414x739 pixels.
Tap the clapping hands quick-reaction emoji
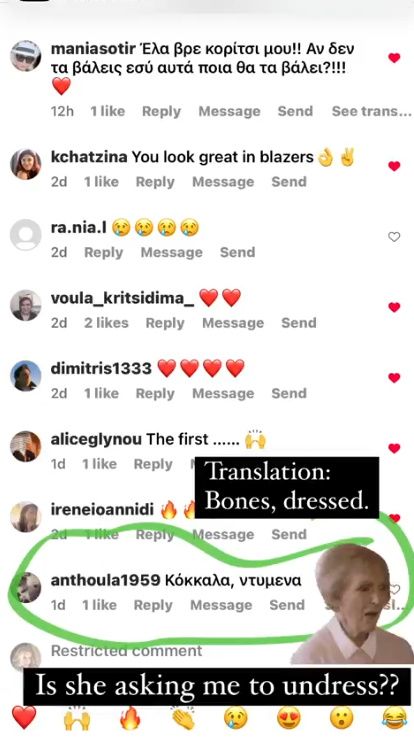[183, 717]
